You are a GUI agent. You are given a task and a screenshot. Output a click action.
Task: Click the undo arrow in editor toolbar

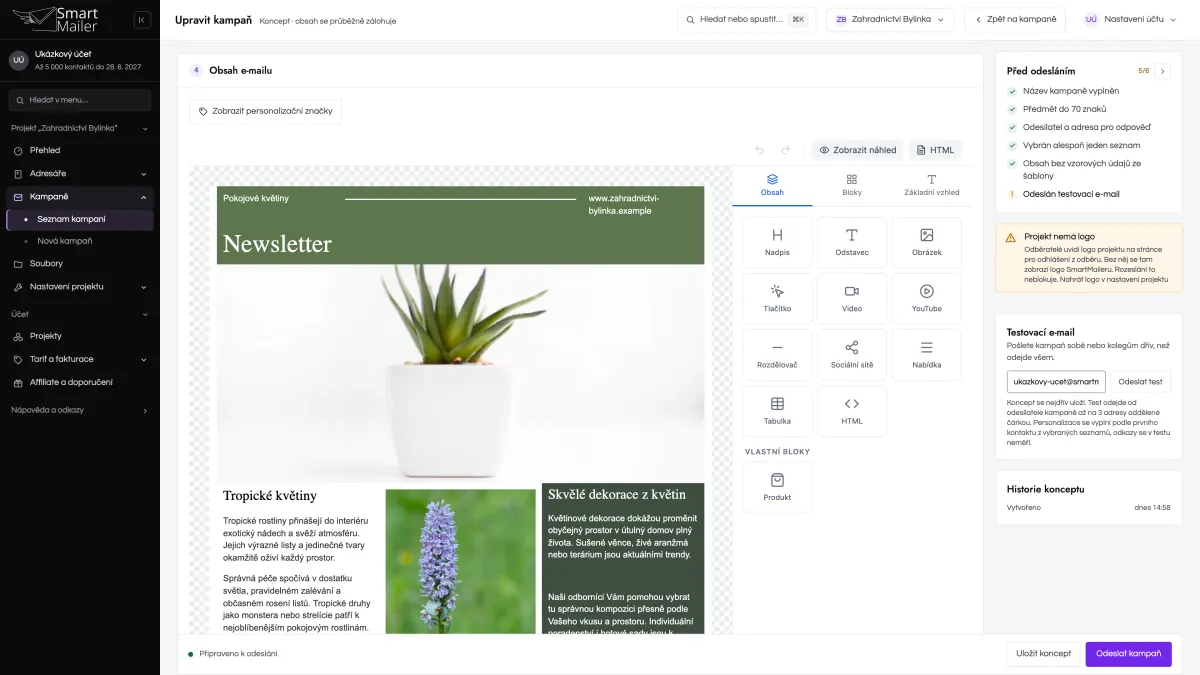(x=759, y=150)
